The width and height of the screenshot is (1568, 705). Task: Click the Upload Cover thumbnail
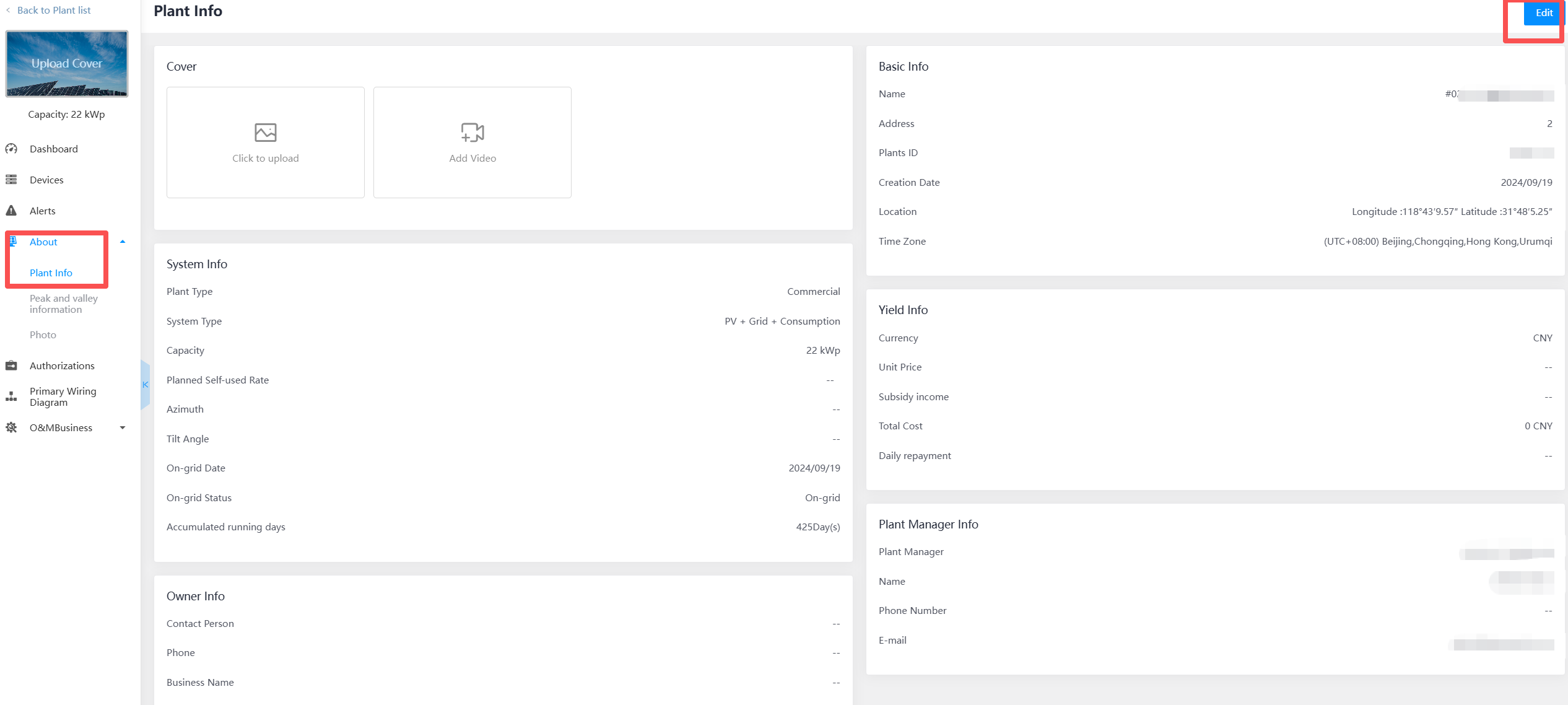coord(66,63)
